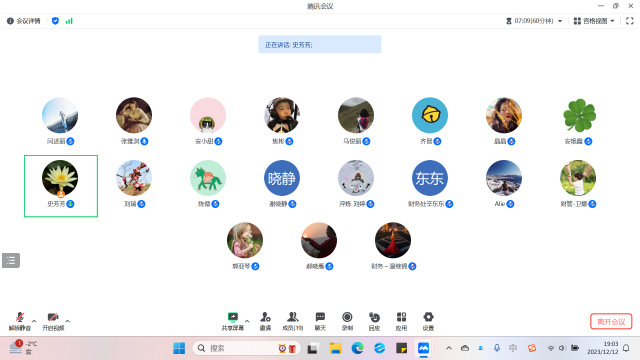
Task: Select the 东东 participant avatar
Action: point(430,178)
